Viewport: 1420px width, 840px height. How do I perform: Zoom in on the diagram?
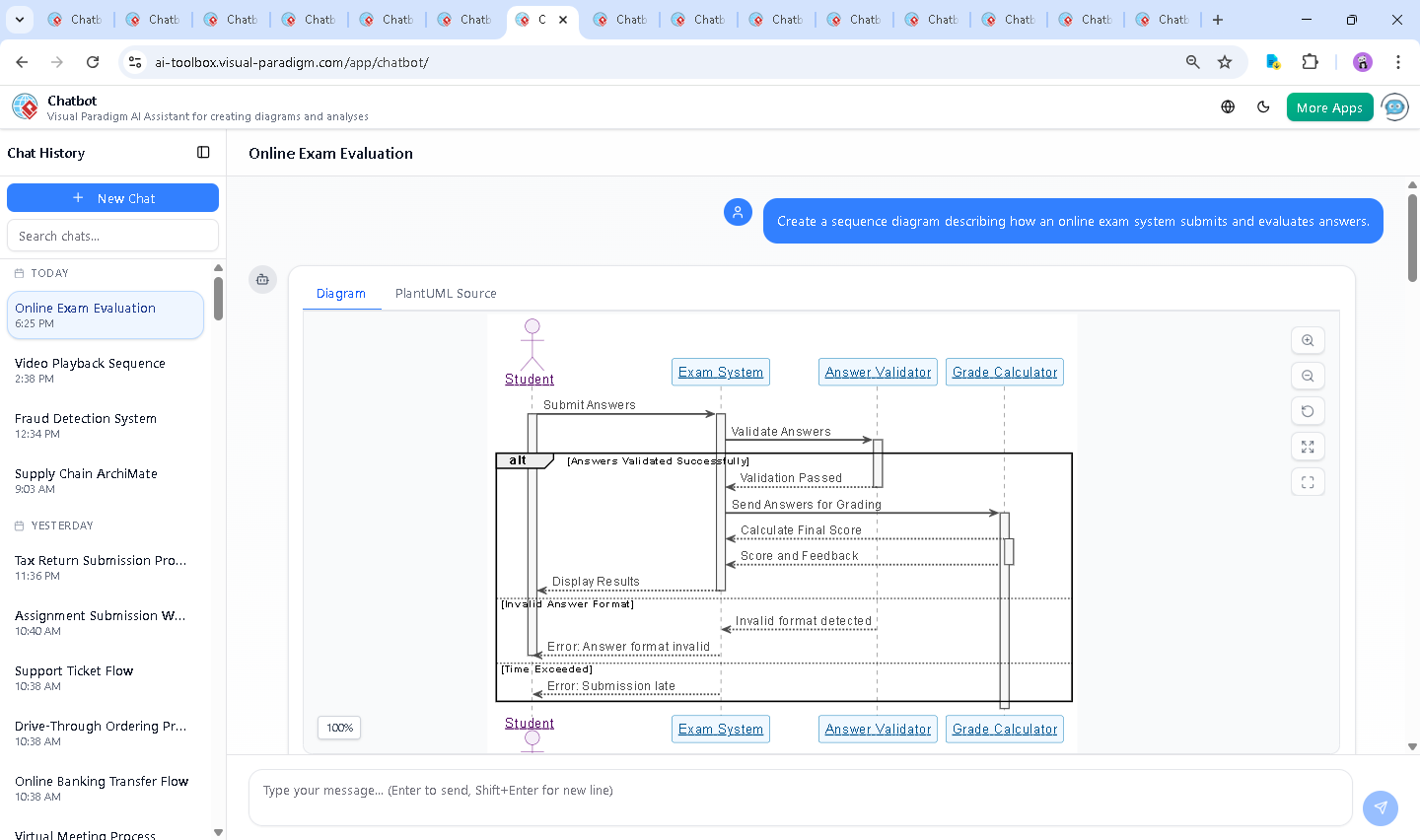coord(1308,340)
